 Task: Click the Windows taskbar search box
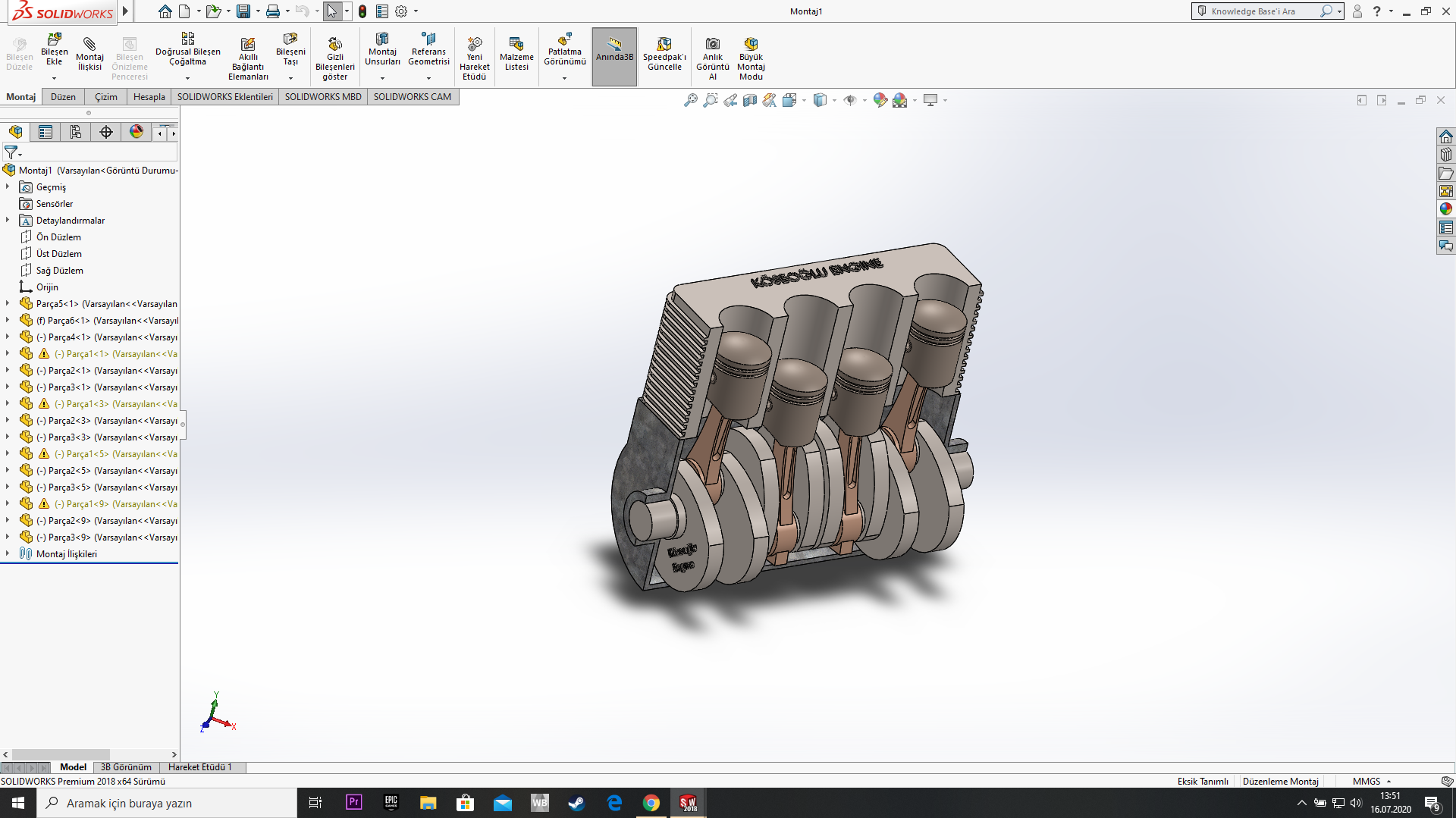(x=167, y=803)
